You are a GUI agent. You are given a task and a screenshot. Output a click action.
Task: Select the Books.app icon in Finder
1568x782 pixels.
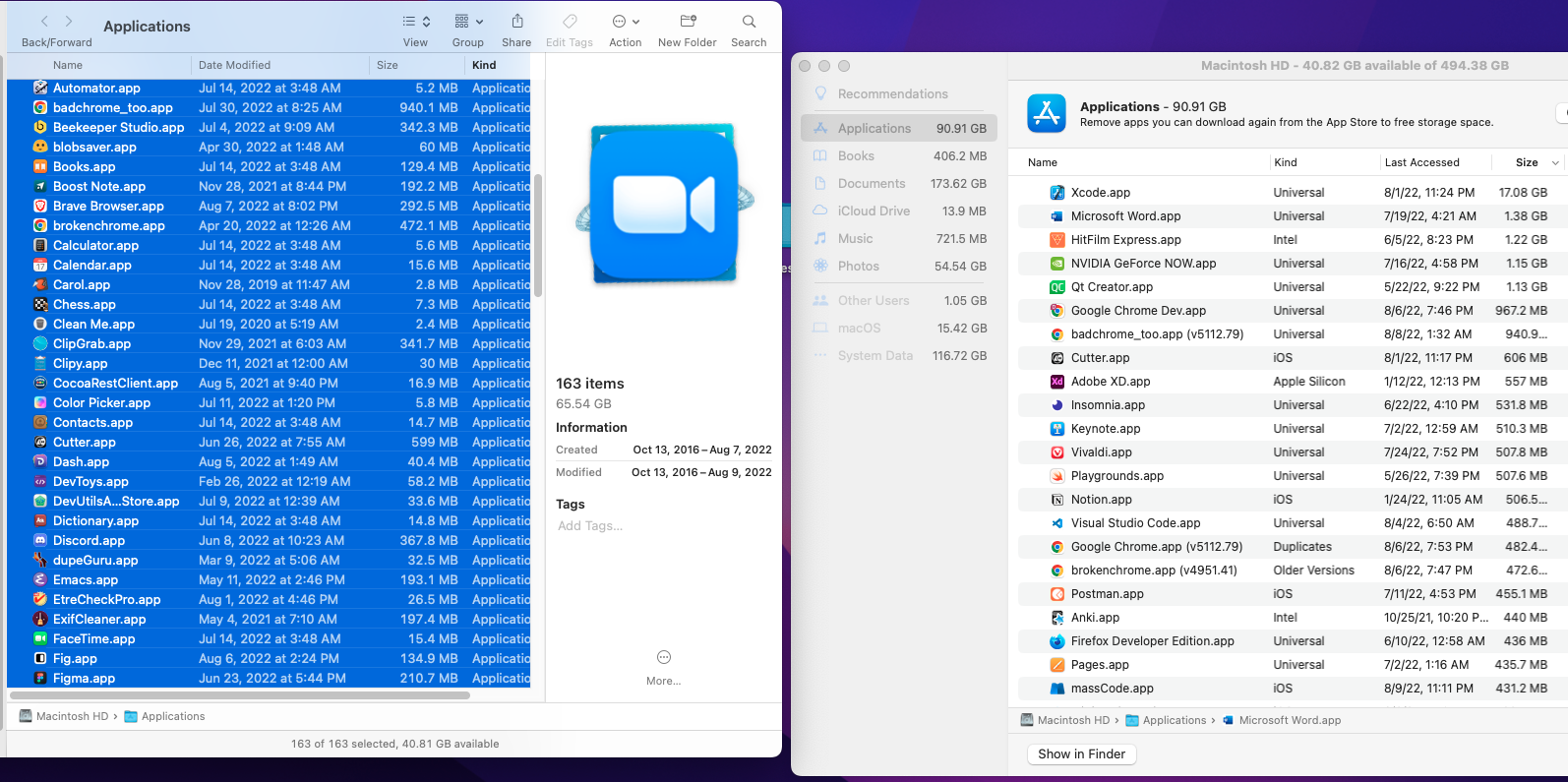coord(40,166)
